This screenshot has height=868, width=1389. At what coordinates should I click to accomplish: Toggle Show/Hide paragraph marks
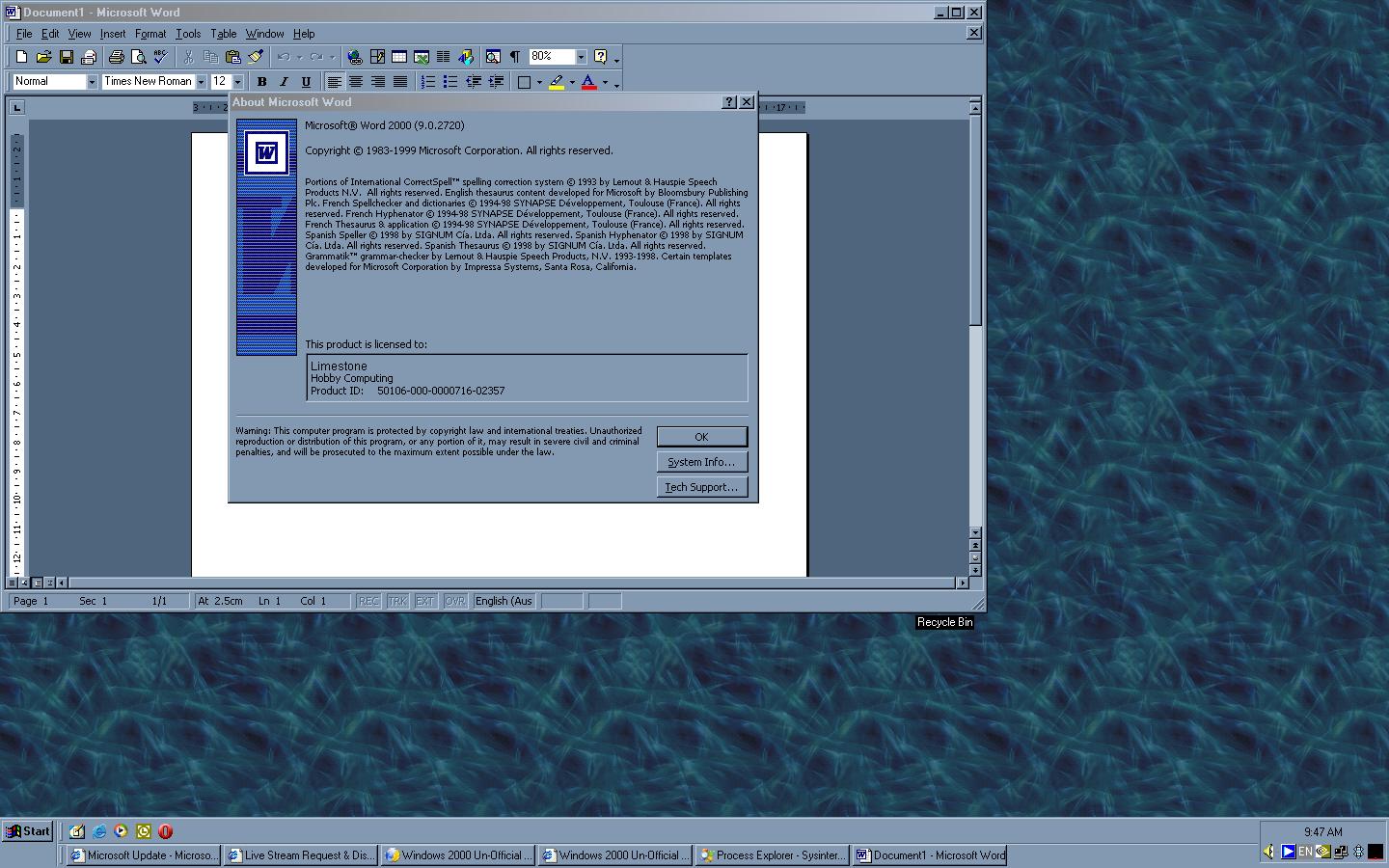tap(515, 57)
